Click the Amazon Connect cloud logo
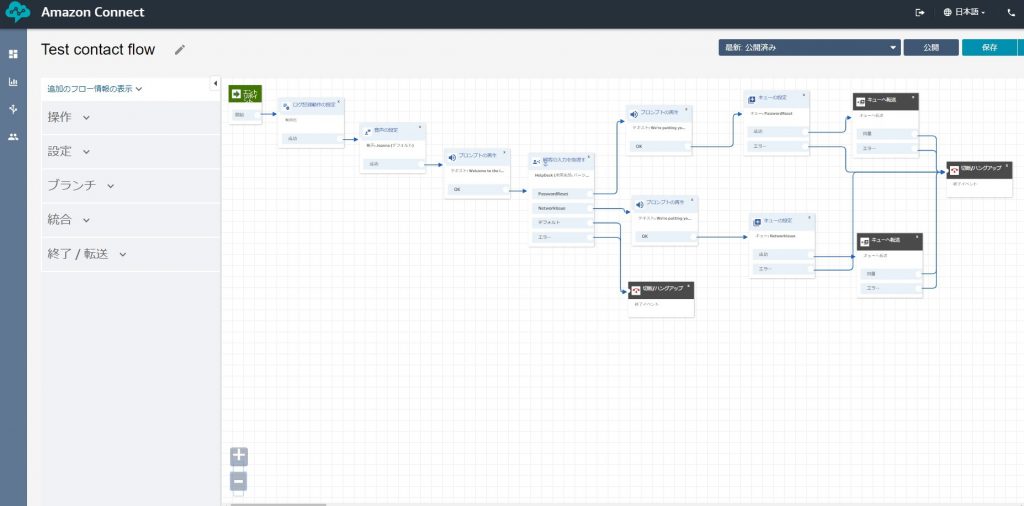This screenshot has width=1024, height=506. 19,13
